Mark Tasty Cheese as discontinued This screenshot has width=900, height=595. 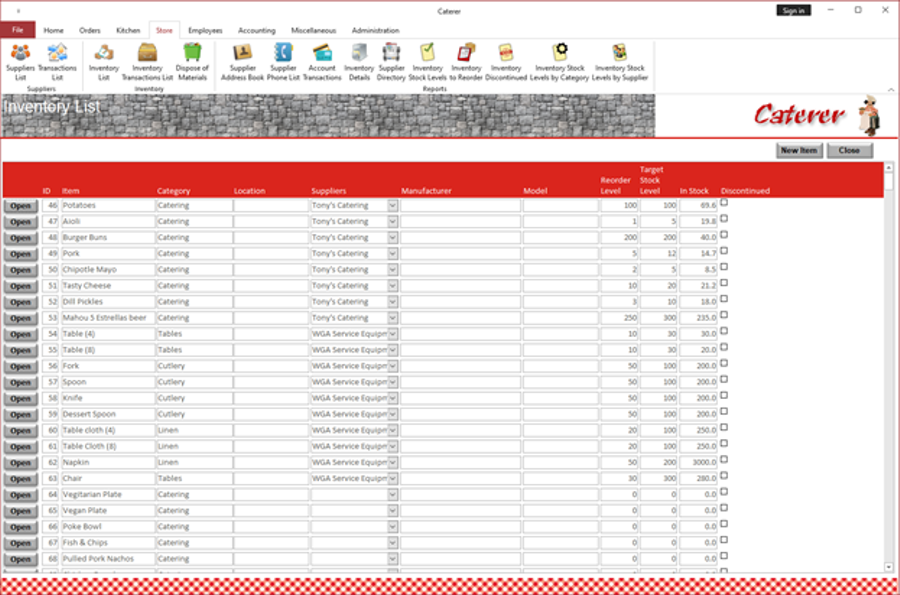(x=724, y=283)
